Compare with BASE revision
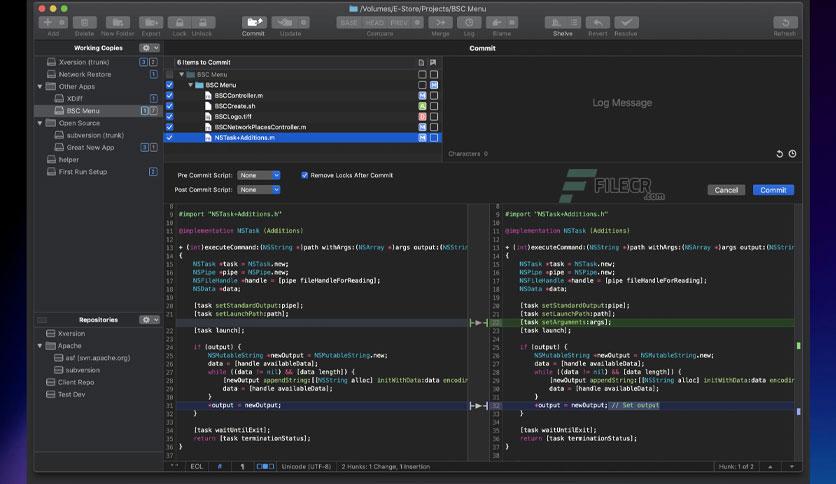 [x=349, y=22]
